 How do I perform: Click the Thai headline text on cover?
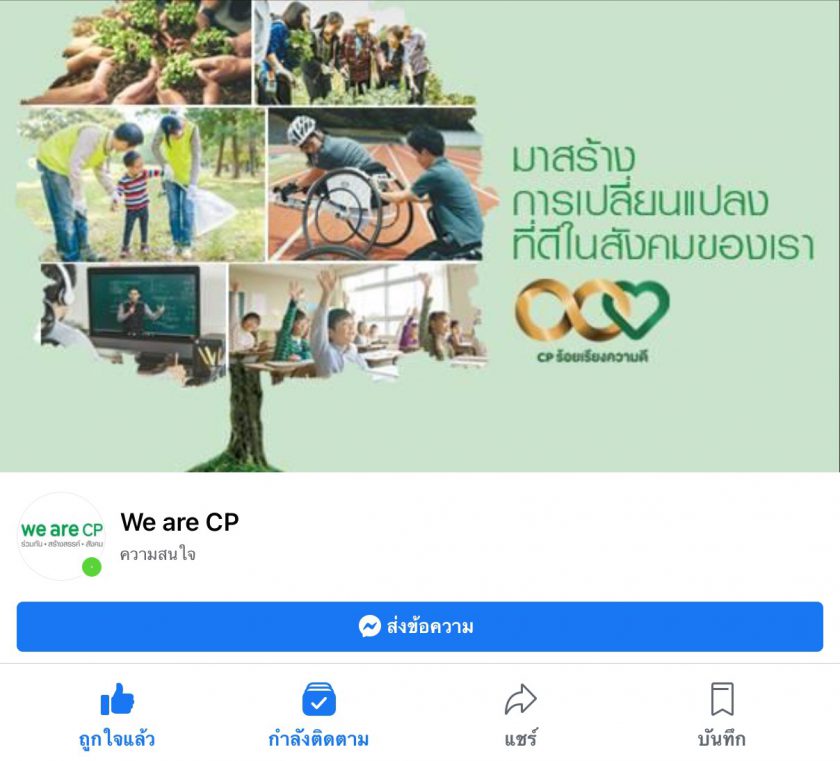[x=663, y=204]
